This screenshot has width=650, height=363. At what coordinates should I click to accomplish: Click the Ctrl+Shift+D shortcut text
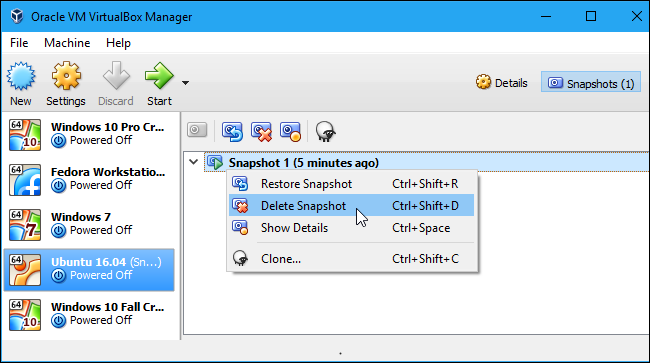click(x=425, y=206)
